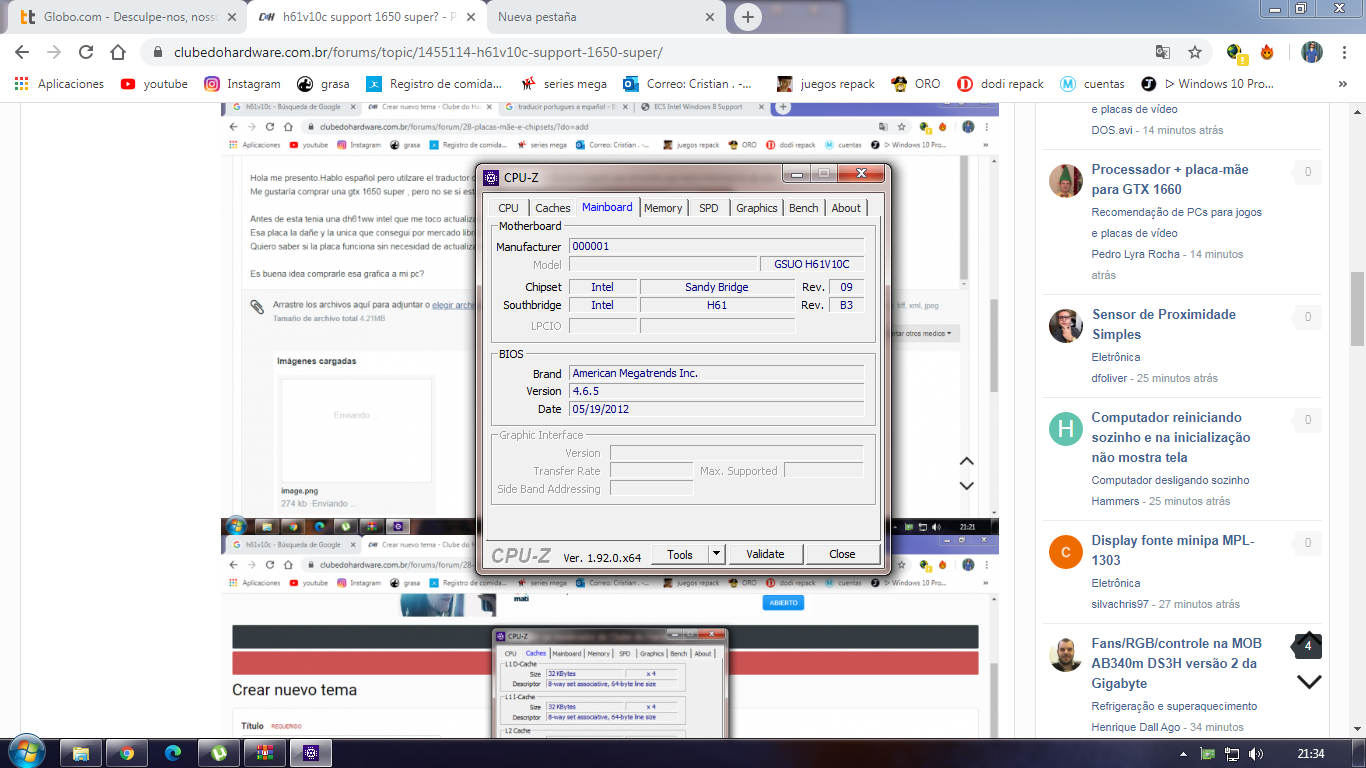The image size is (1366, 768).
Task: Open the grasa bookmark
Action: tap(323, 84)
